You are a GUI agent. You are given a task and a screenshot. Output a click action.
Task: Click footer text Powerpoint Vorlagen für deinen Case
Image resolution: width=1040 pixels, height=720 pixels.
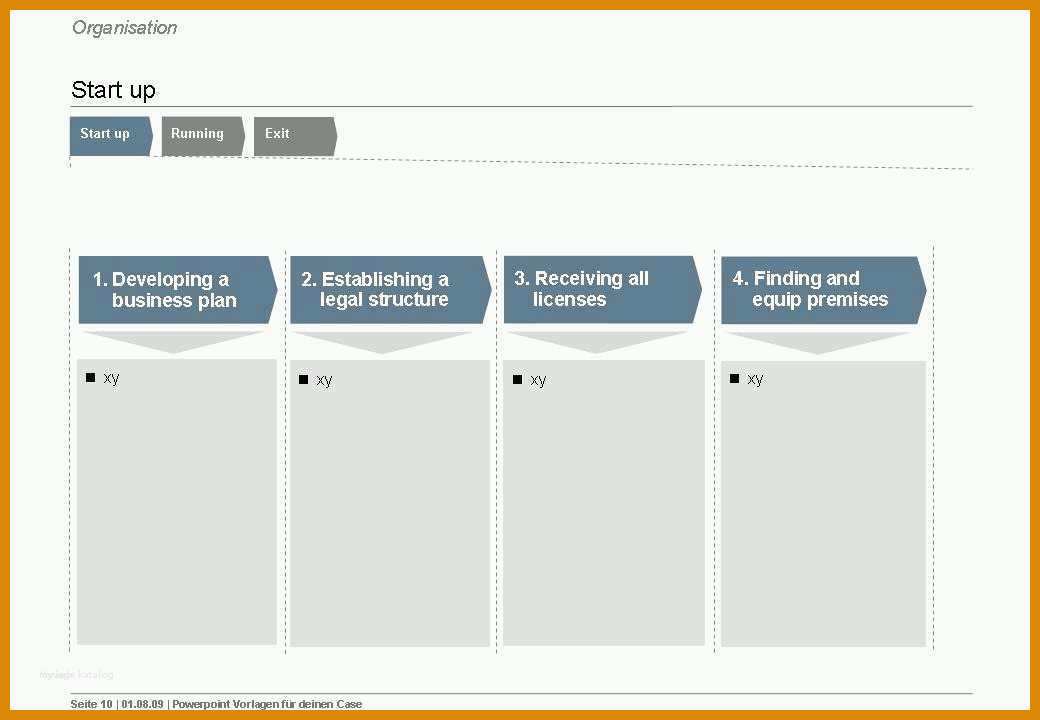point(267,704)
